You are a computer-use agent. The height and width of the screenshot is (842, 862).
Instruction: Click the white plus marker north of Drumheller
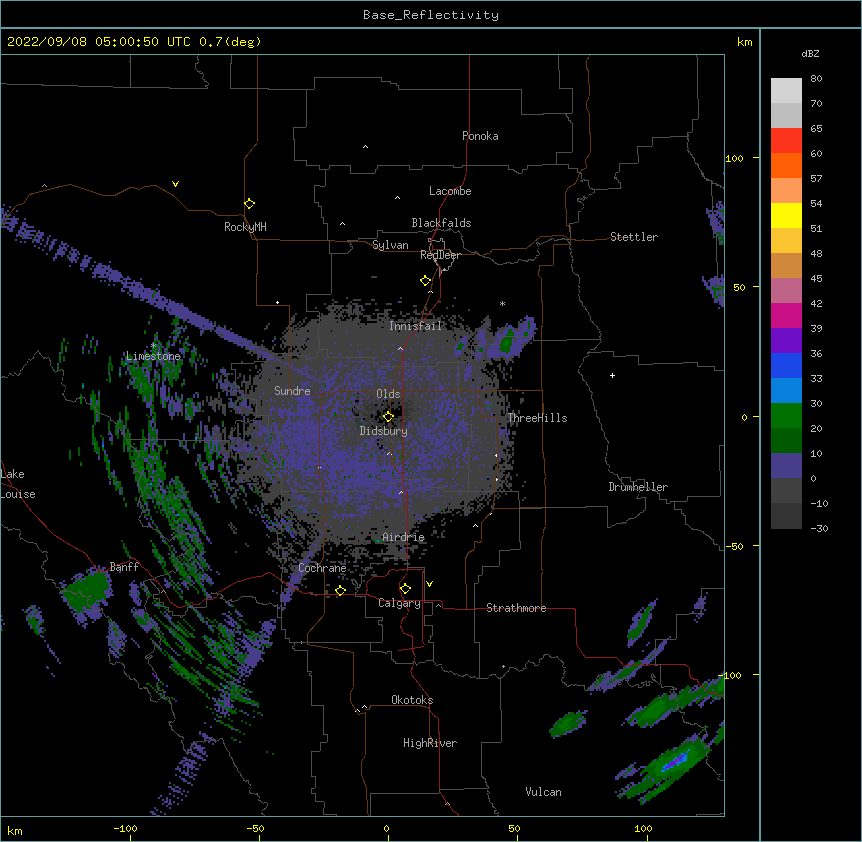[612, 375]
